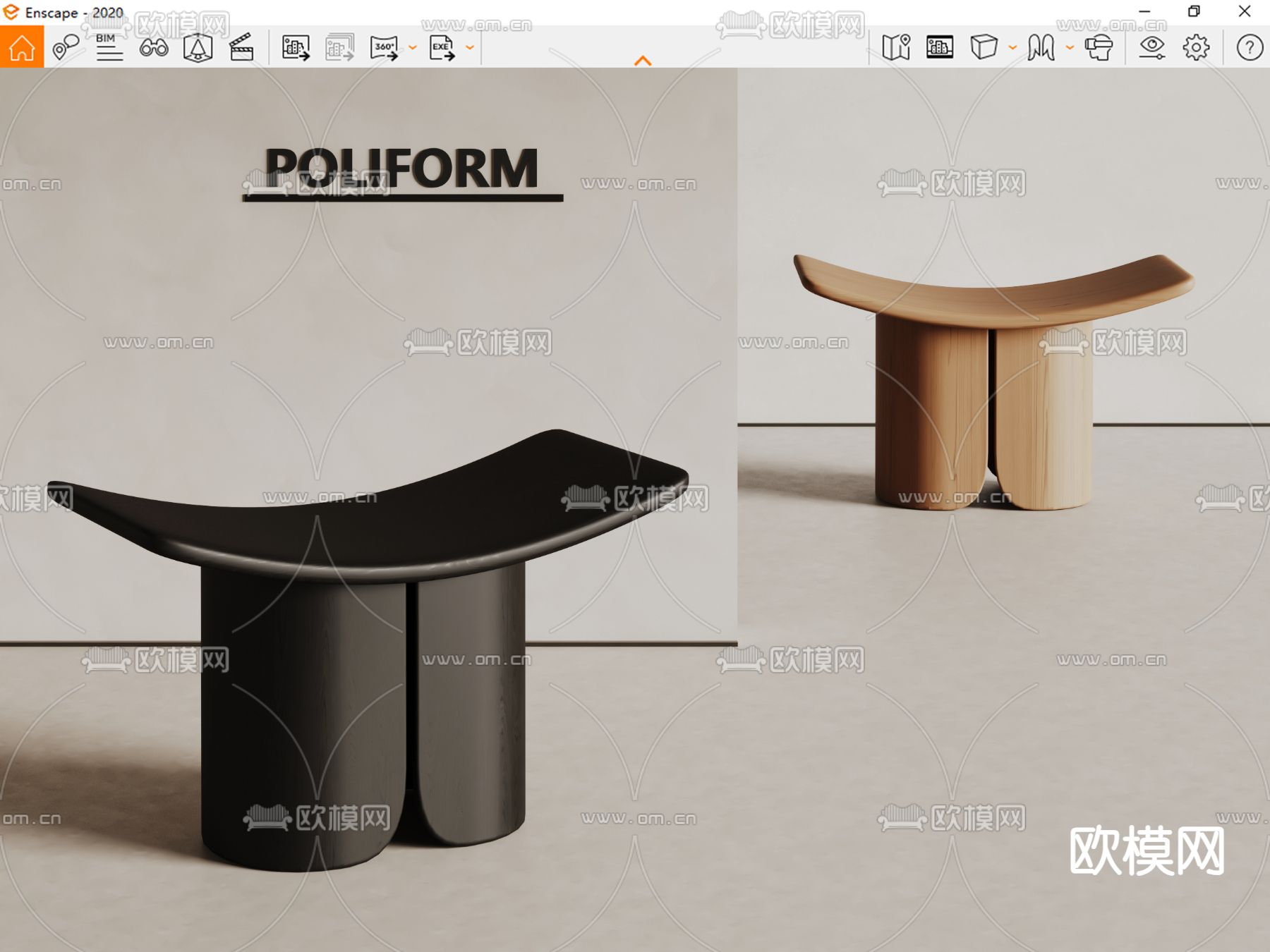Open the dropdown beside the 360° panorama icon

point(411,48)
